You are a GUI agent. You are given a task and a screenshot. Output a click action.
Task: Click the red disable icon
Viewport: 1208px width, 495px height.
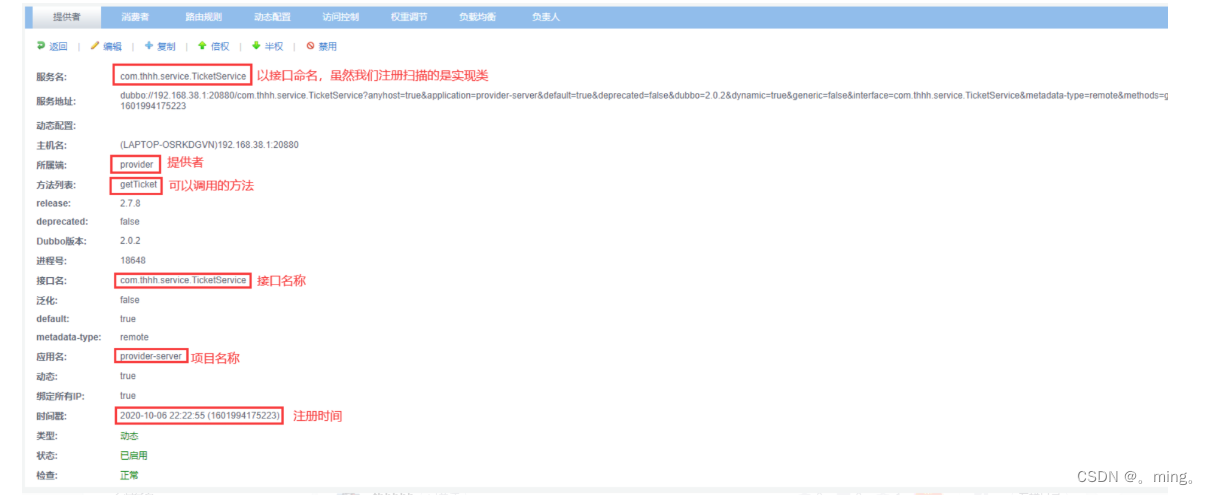click(x=310, y=46)
